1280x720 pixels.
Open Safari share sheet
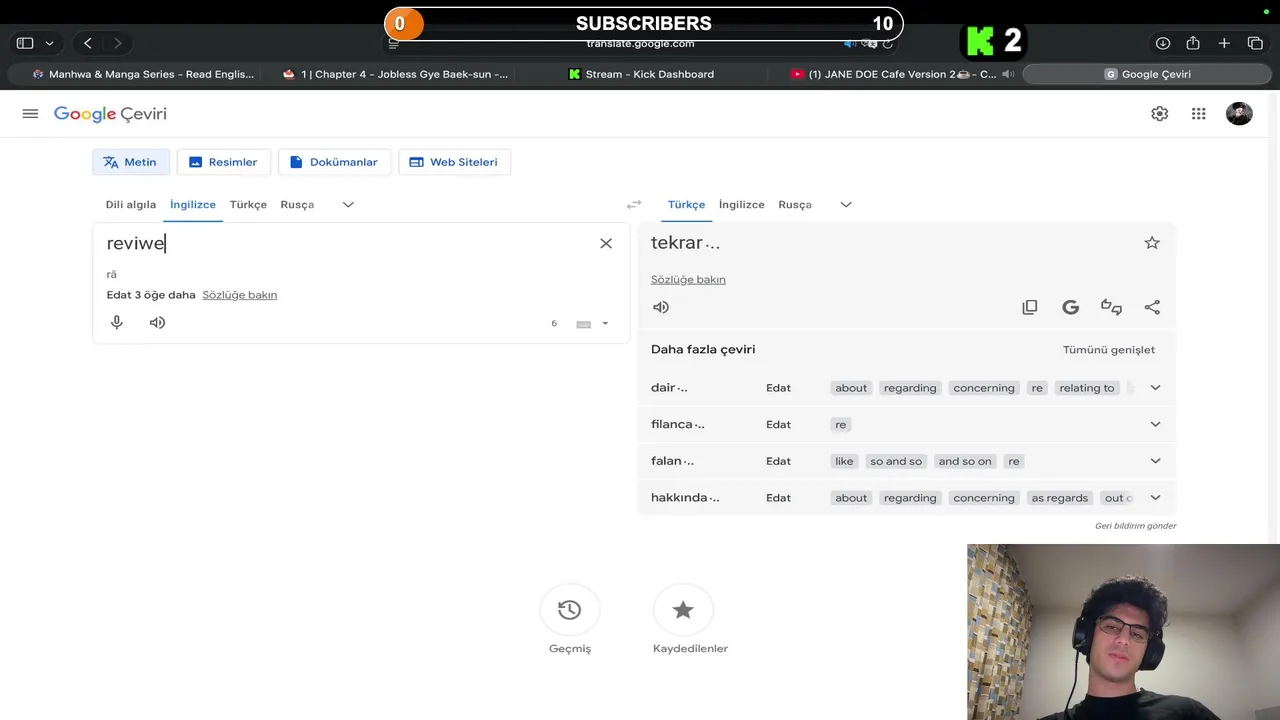(1193, 43)
